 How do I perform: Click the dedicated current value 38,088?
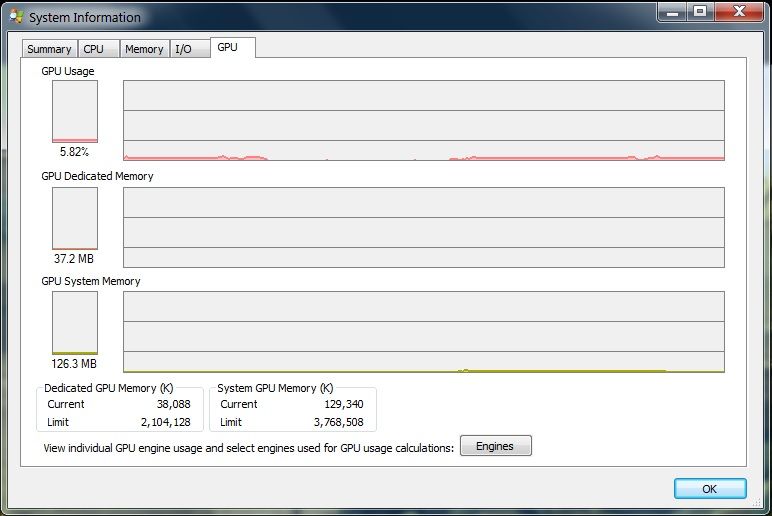(x=173, y=404)
